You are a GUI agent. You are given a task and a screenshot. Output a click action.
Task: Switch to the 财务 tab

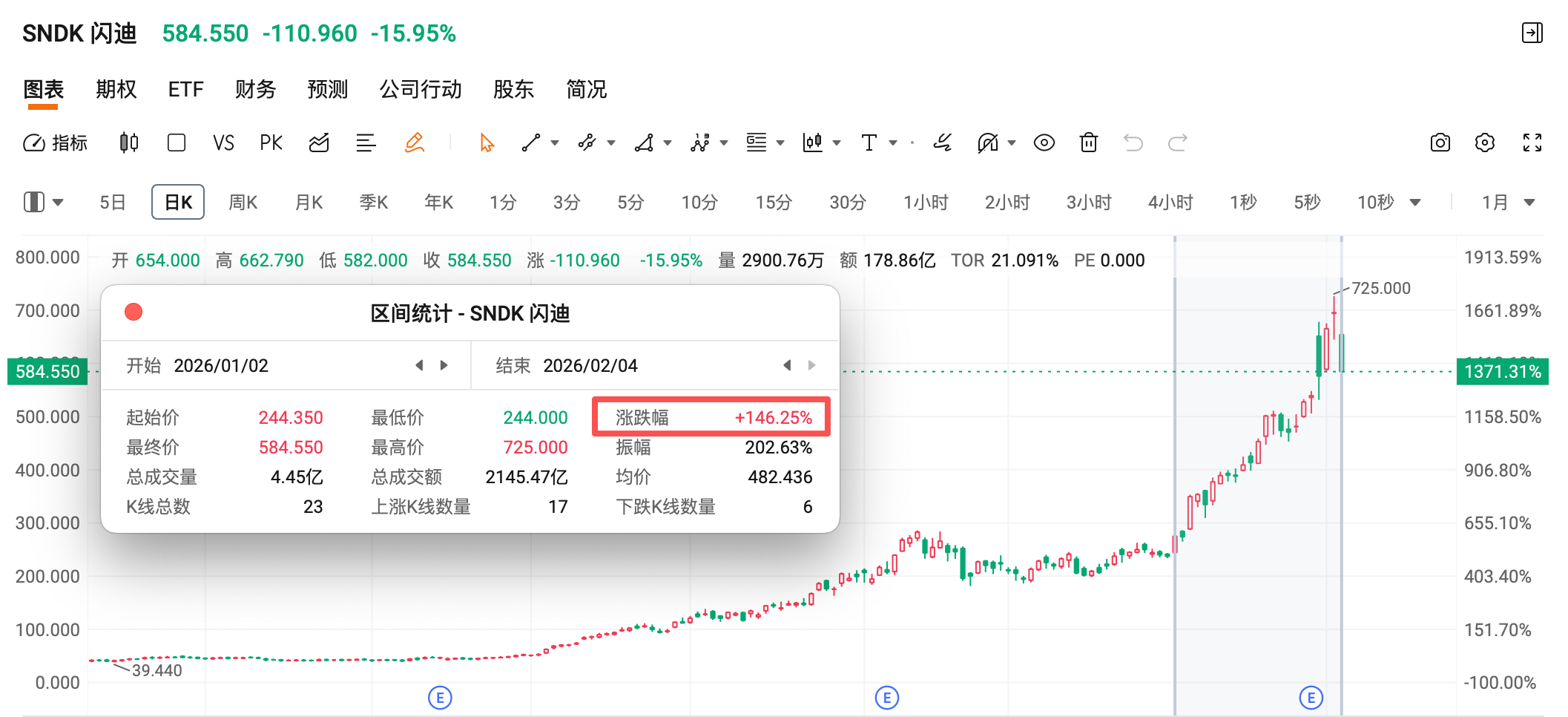[256, 90]
